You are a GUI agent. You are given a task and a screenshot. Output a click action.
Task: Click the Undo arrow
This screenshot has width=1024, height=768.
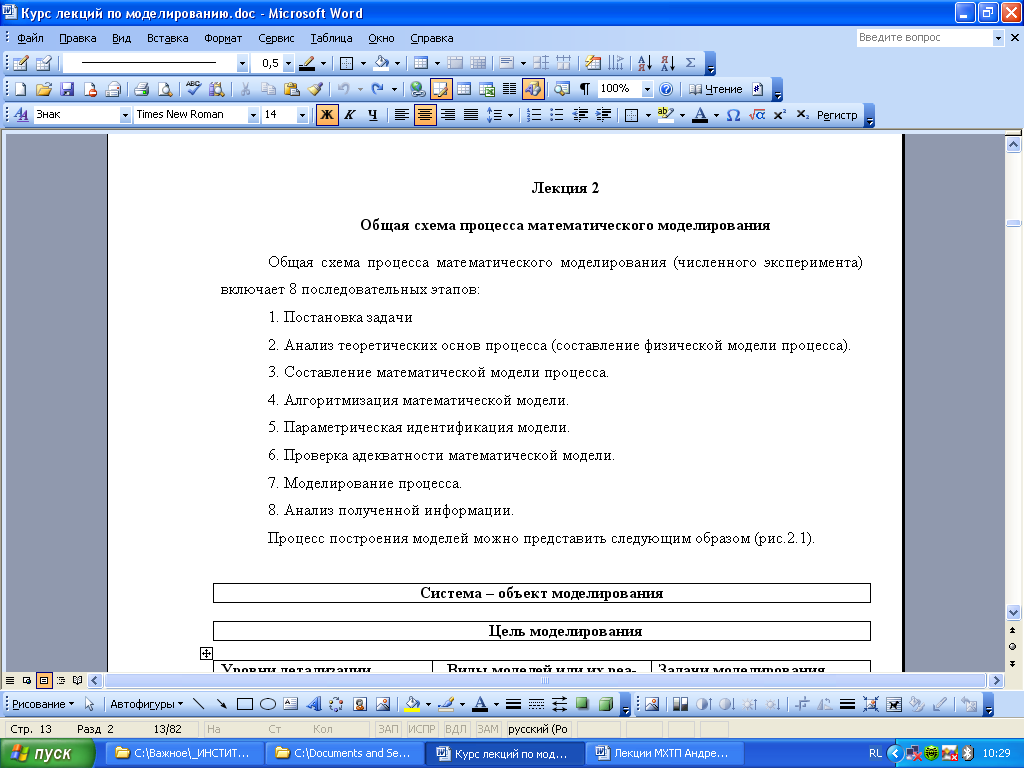(344, 89)
